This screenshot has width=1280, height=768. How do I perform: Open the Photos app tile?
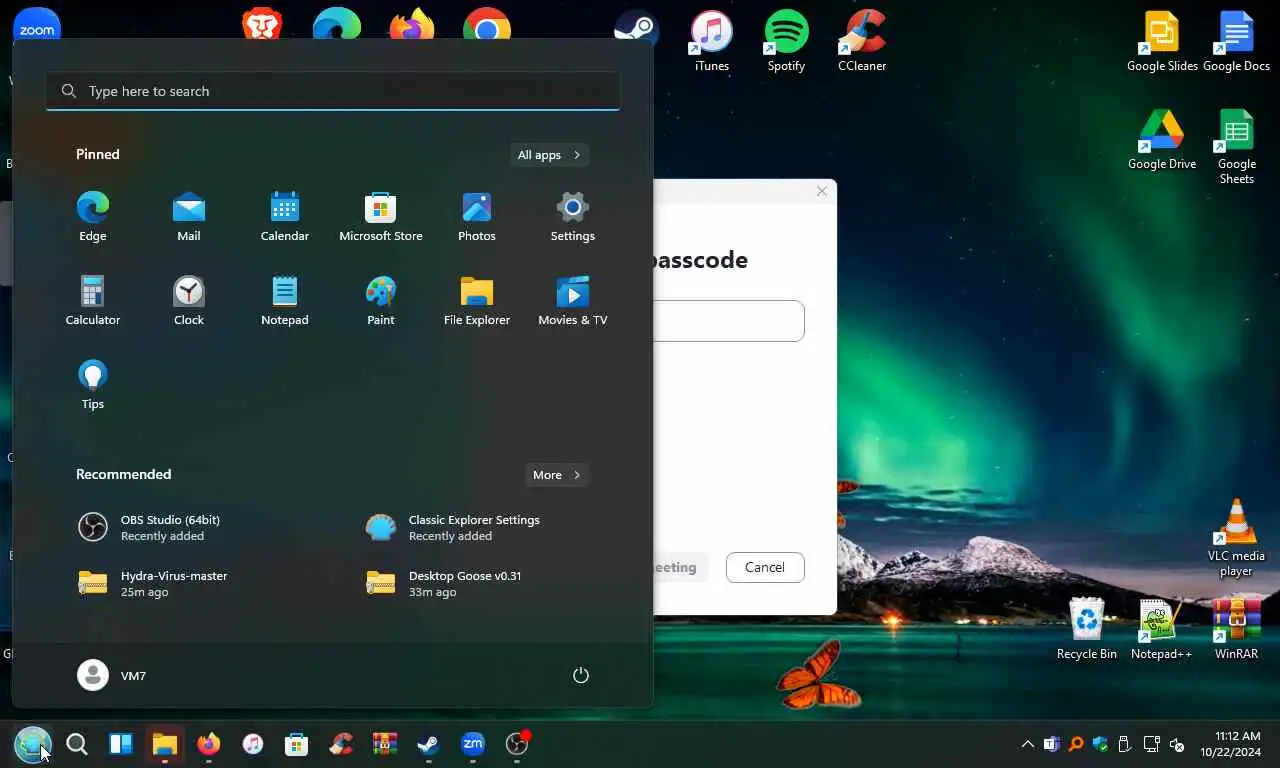[x=476, y=217]
